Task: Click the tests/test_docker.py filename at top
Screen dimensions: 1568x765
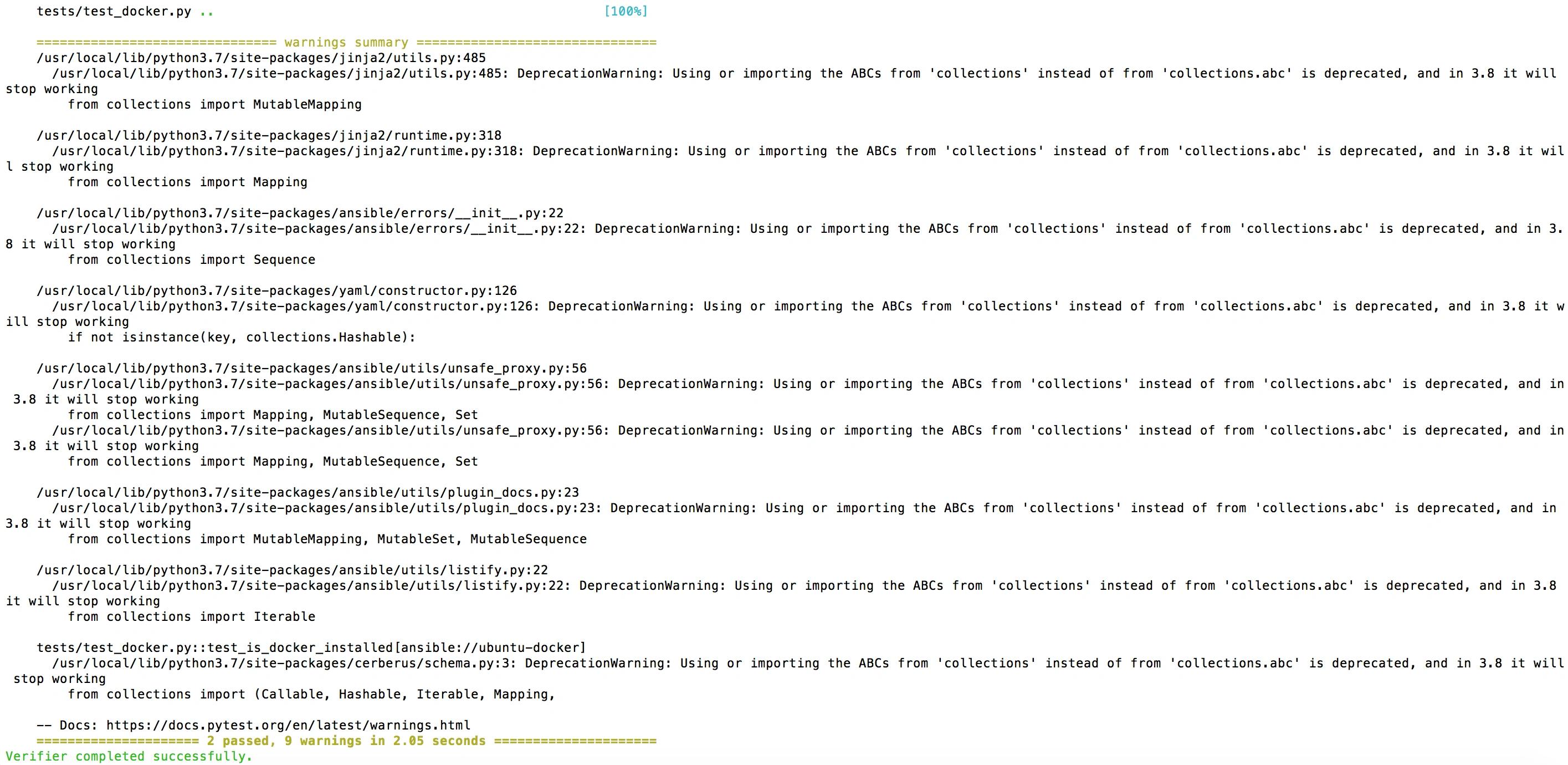Action: tap(114, 12)
